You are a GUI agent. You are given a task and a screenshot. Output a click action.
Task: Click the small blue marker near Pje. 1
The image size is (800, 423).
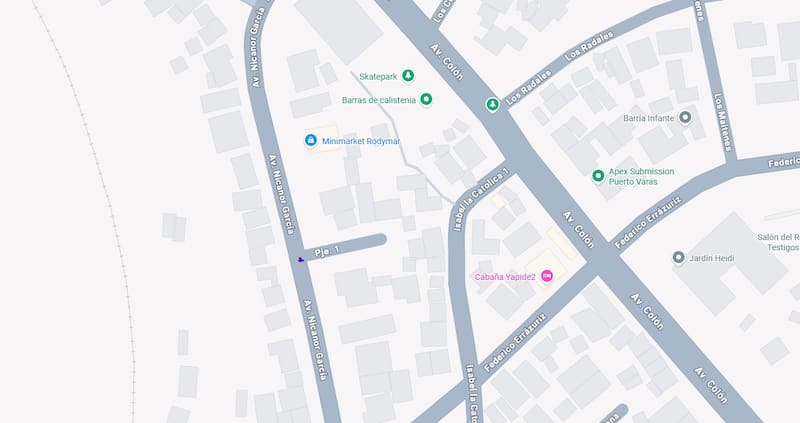(x=301, y=260)
